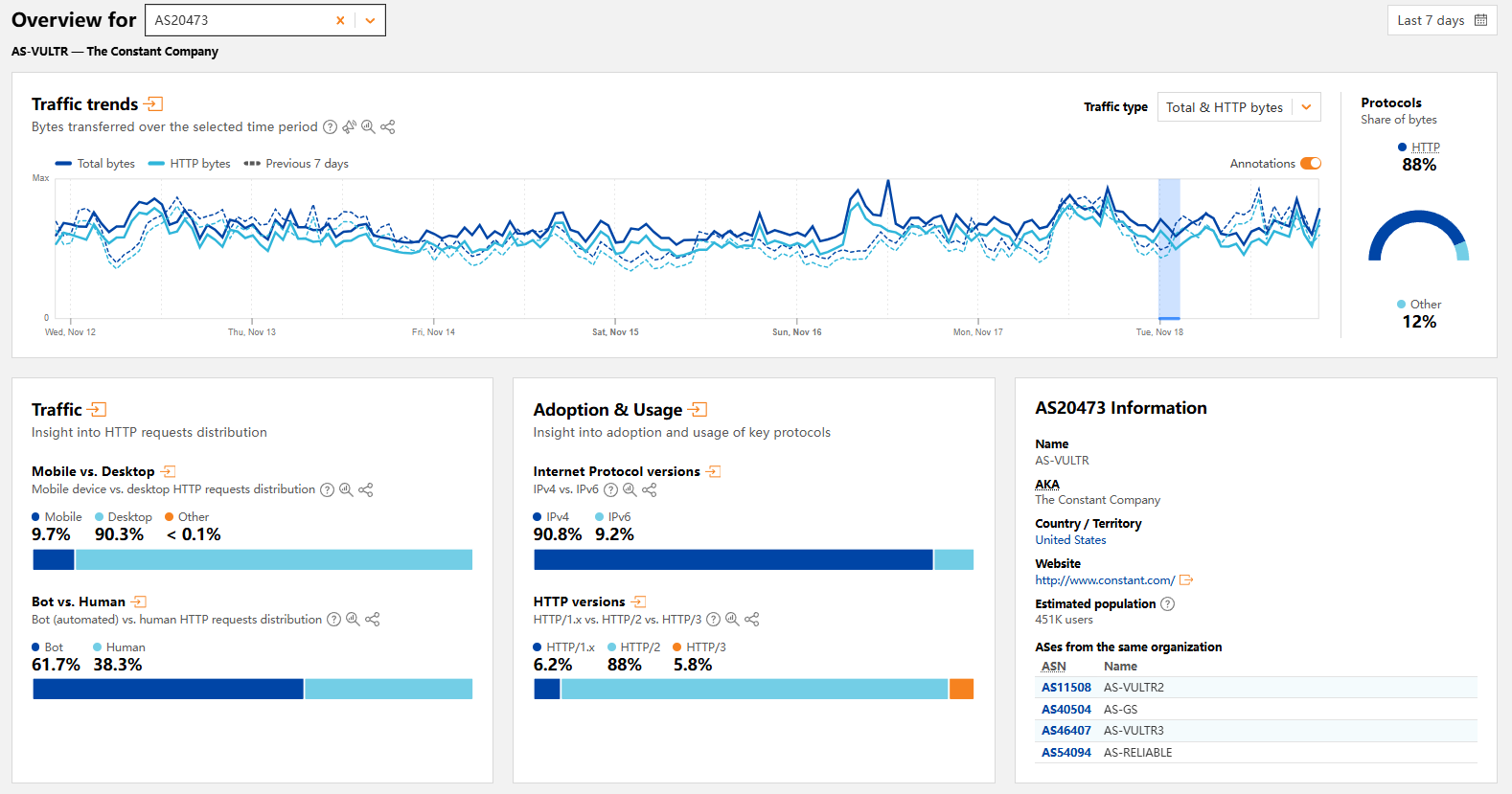Open HTTP versions detail arrow icon
The height and width of the screenshot is (794, 1512).
[x=639, y=601]
